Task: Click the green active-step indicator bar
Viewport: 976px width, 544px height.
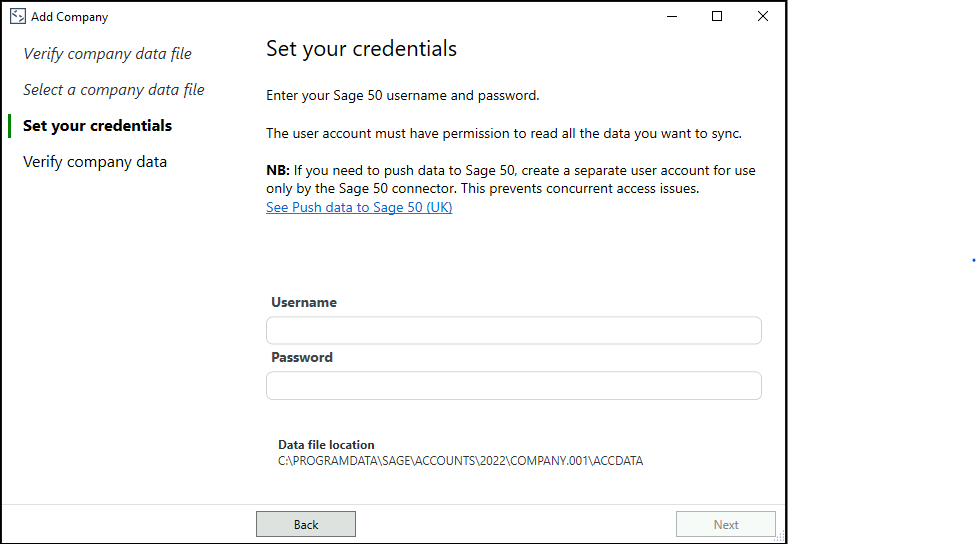Action: click(10, 126)
